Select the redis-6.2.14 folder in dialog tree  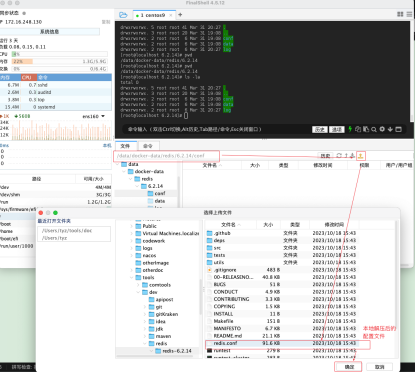173,351
